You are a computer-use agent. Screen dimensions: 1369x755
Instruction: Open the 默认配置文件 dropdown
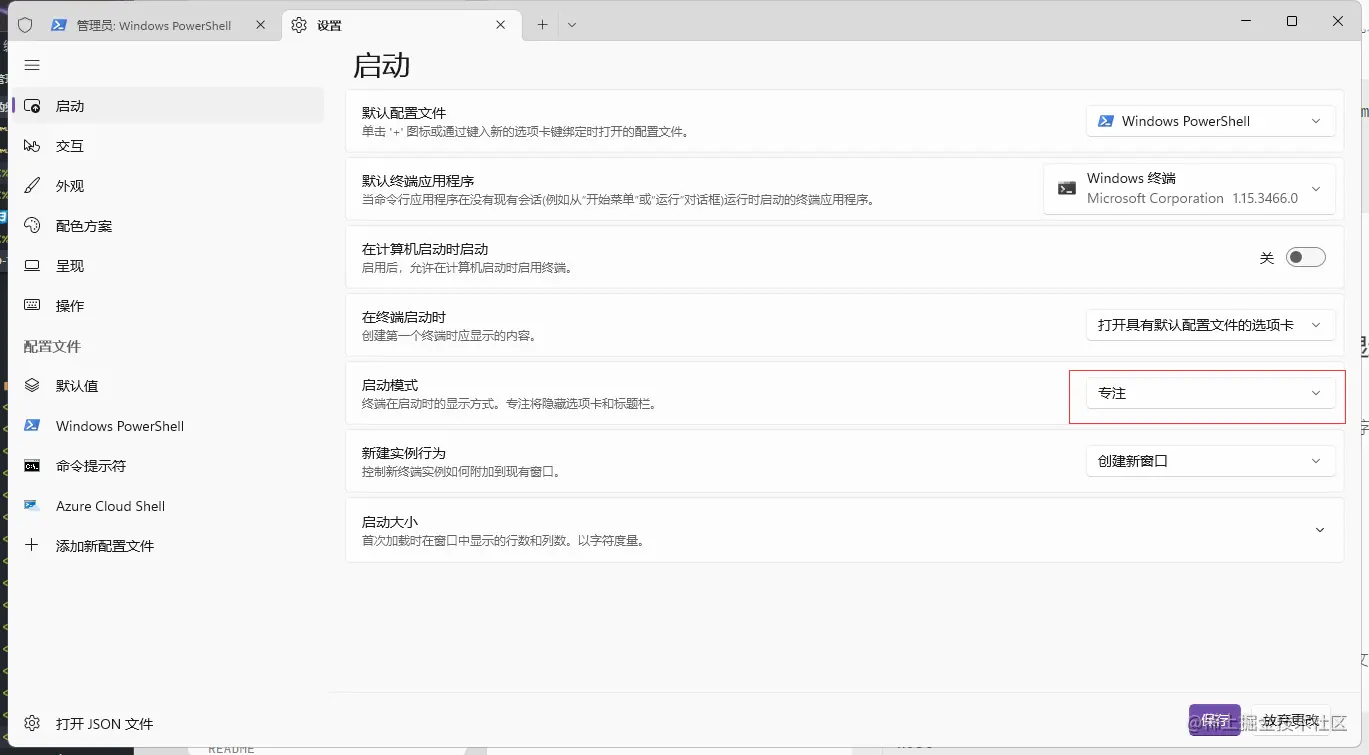coord(1210,120)
